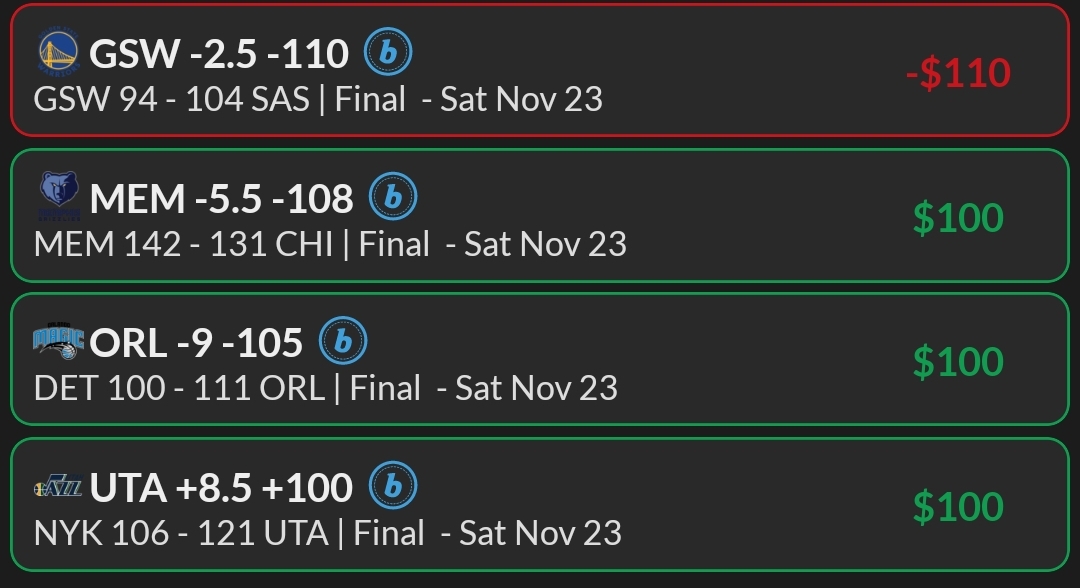1080x588 pixels.
Task: Select the ORL -9 -105 bet title
Action: tap(196, 344)
